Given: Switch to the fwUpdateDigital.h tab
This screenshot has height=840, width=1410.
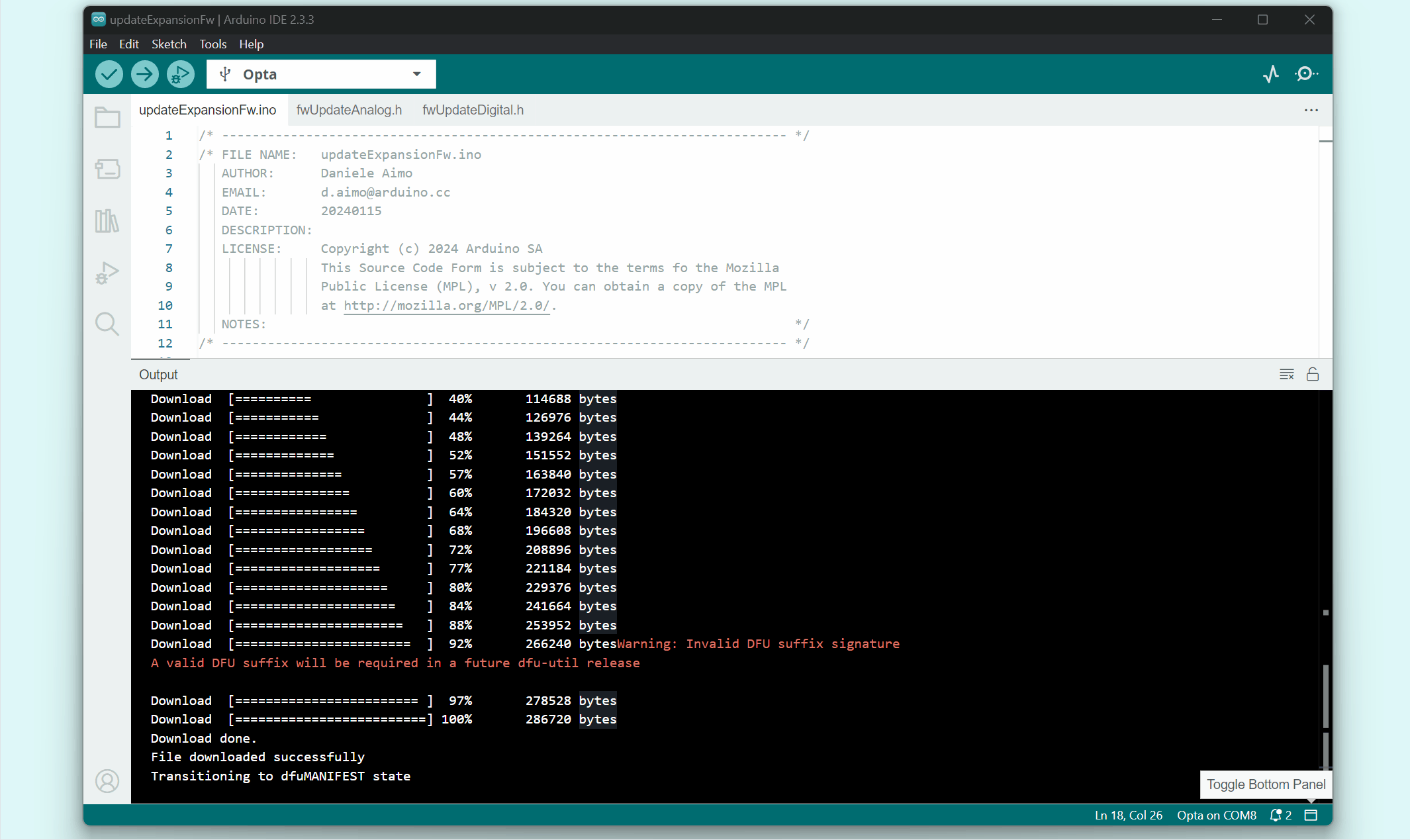Looking at the screenshot, I should [473, 111].
